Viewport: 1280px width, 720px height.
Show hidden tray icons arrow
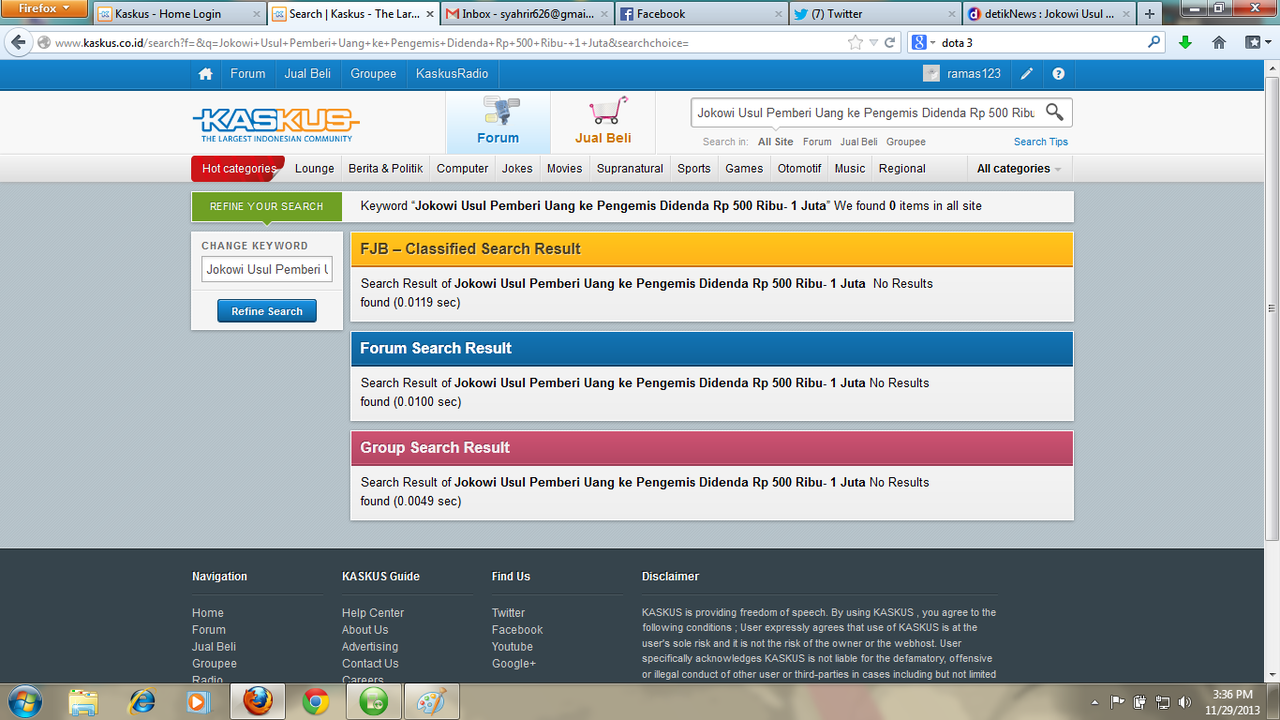tap(1096, 702)
